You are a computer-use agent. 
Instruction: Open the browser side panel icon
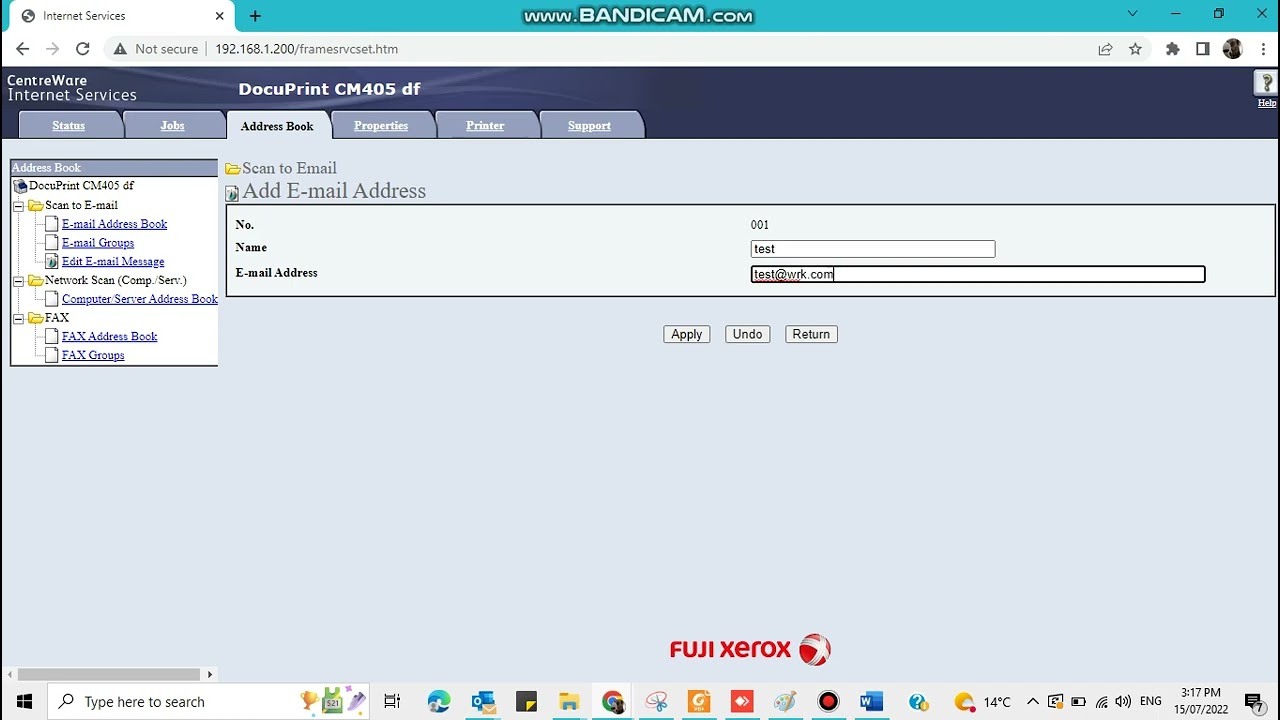tap(1203, 49)
